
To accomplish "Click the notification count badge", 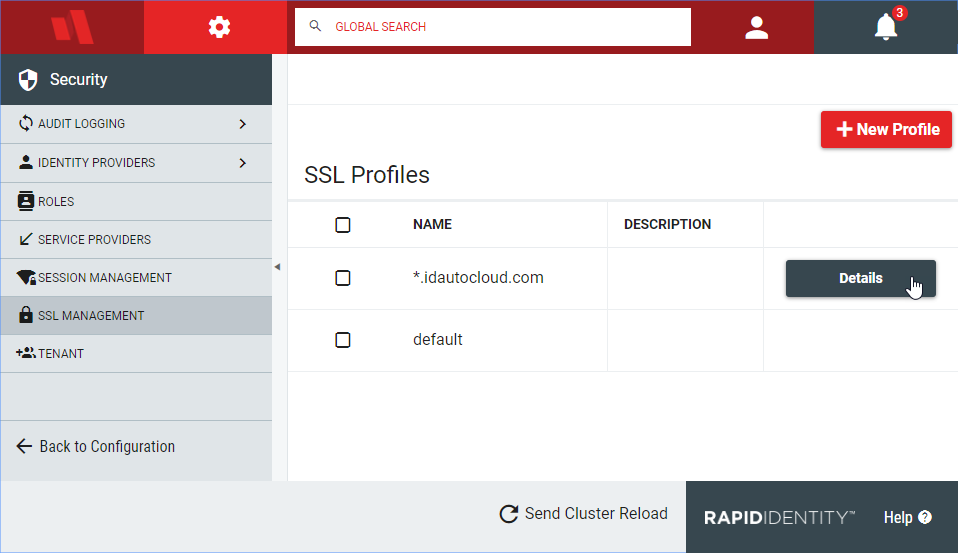I will [899, 13].
